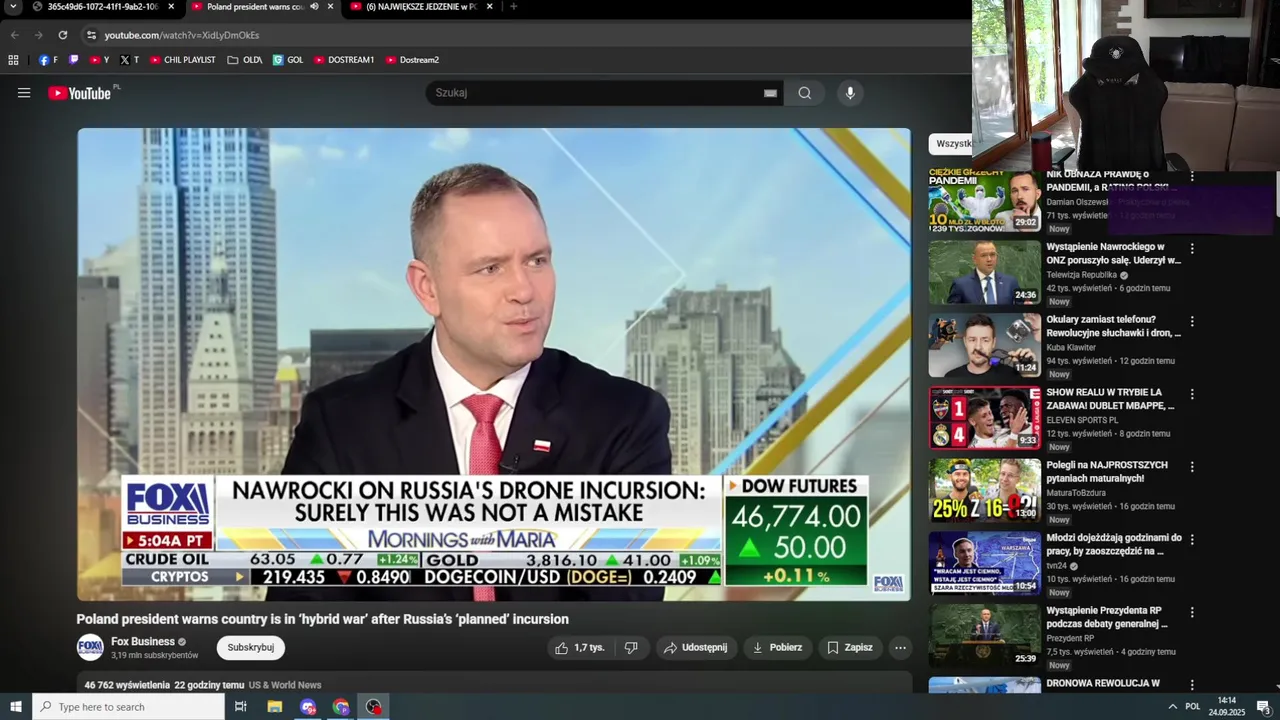Open the X T bookmark
Viewport: 1280px width, 720px height.
(129, 60)
